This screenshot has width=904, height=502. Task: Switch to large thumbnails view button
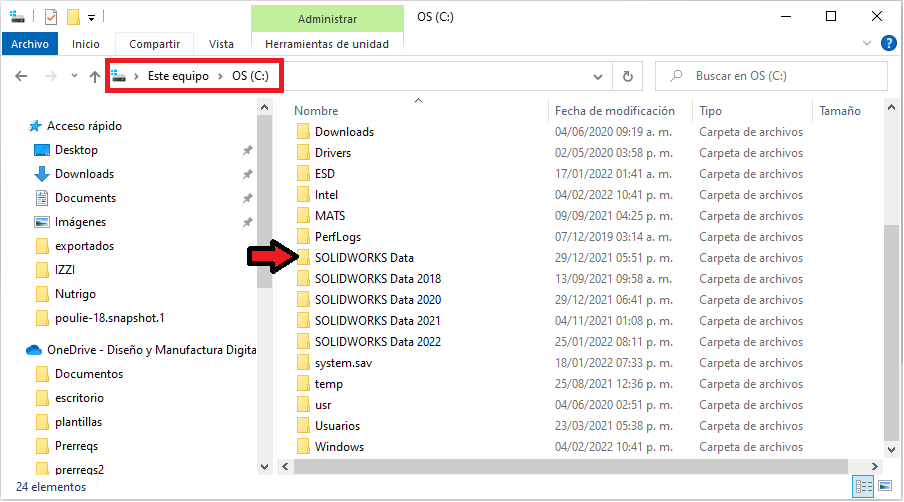click(885, 486)
